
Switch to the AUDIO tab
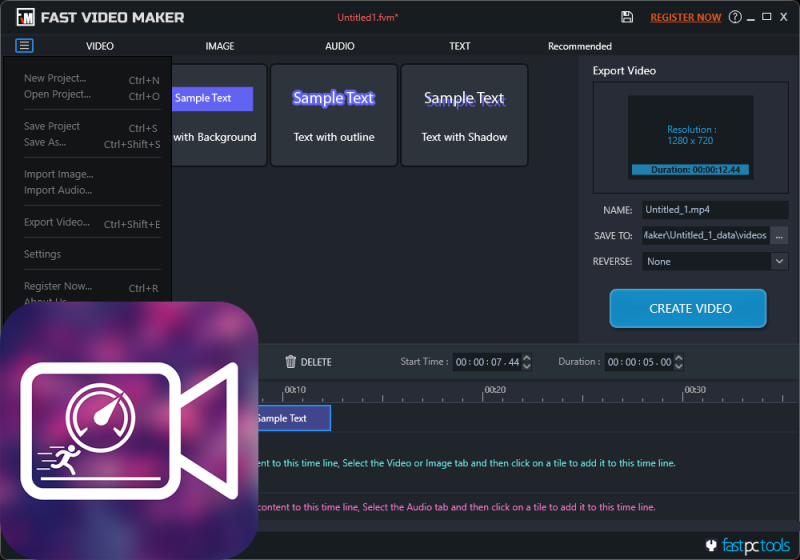pos(340,46)
